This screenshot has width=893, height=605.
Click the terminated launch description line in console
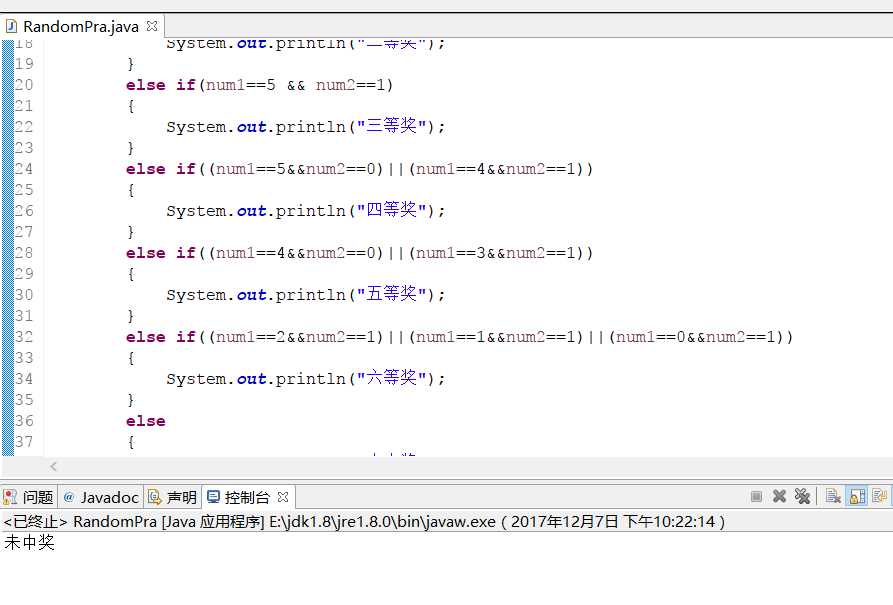coord(364,521)
